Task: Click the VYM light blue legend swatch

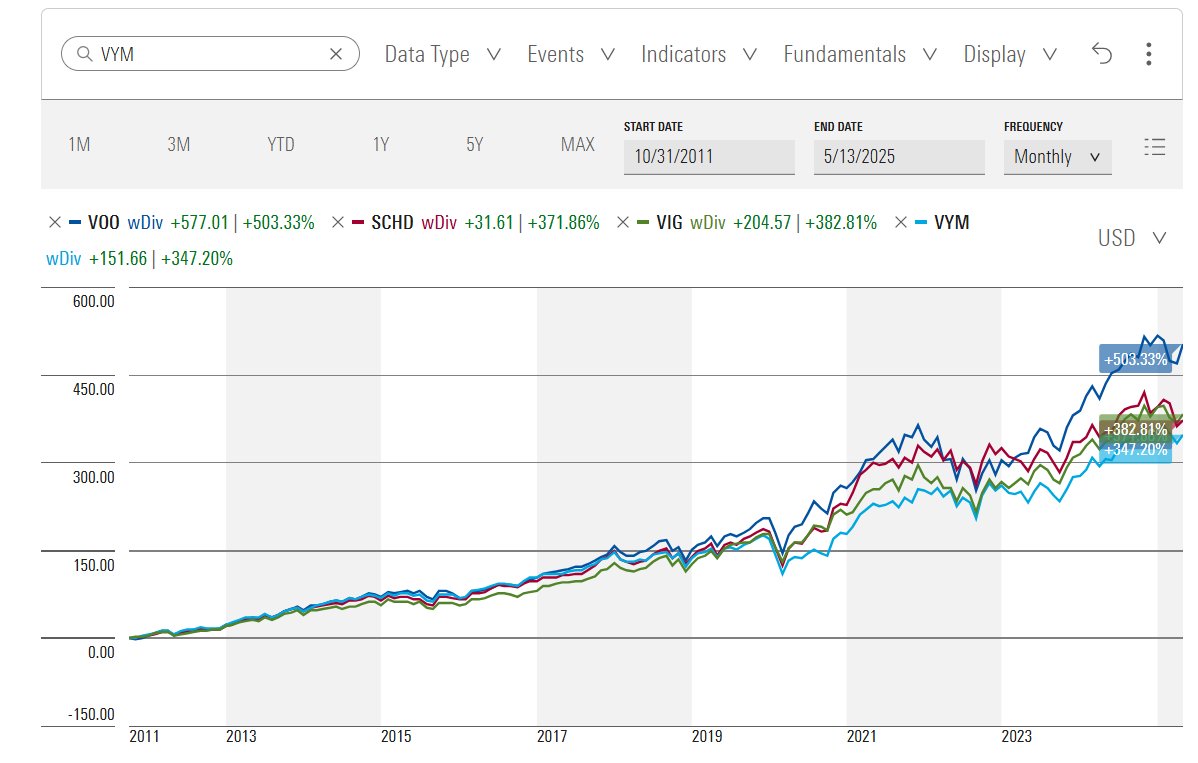Action: point(921,222)
